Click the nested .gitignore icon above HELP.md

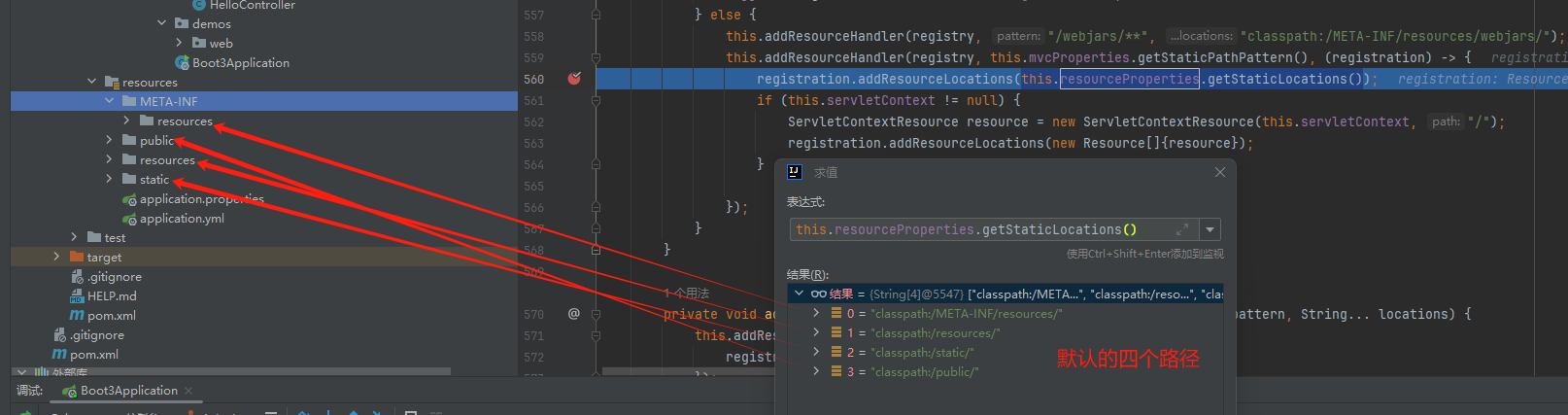77,277
